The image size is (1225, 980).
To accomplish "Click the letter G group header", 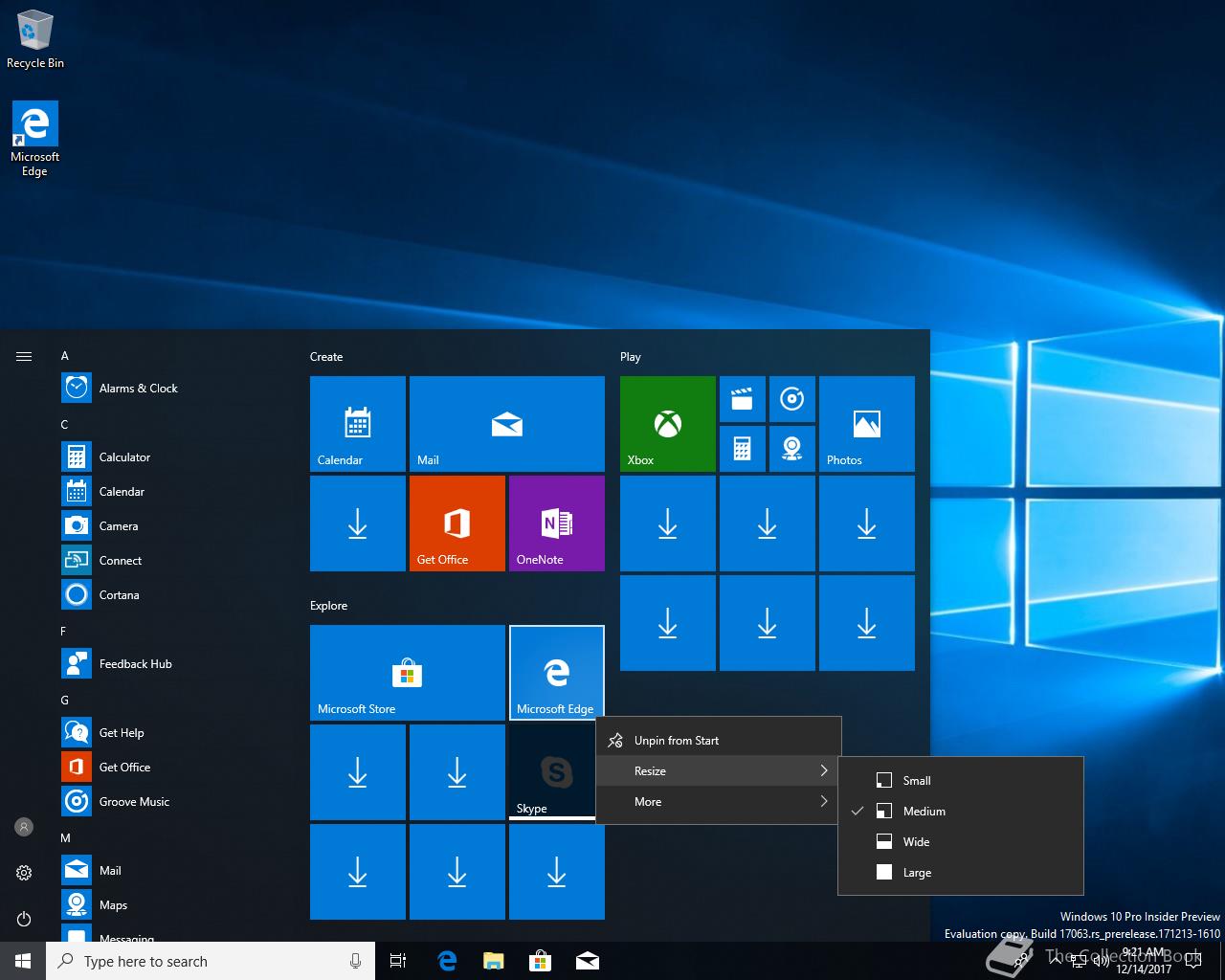I will pos(65,700).
